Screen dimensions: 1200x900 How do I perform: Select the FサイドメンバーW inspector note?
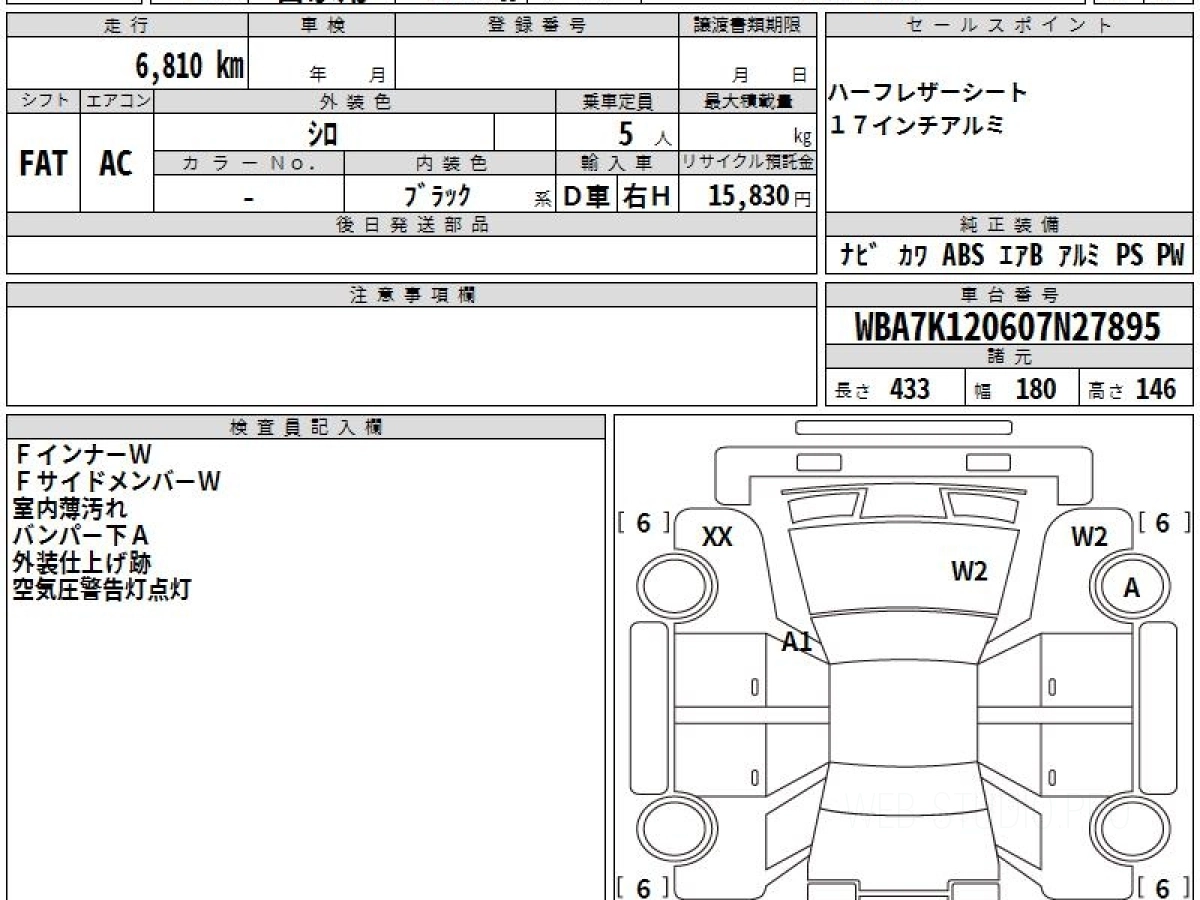click(117, 482)
